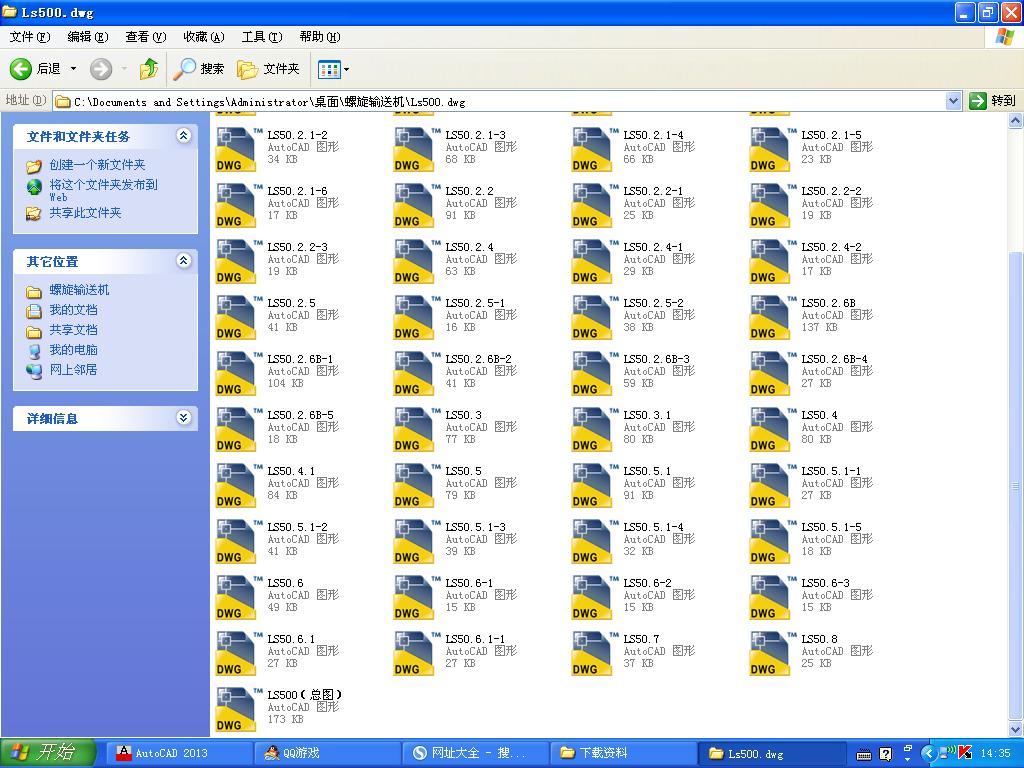The width and height of the screenshot is (1024, 768).
Task: Click the vertical scrollbar down arrow
Action: pyautogui.click(x=1015, y=730)
